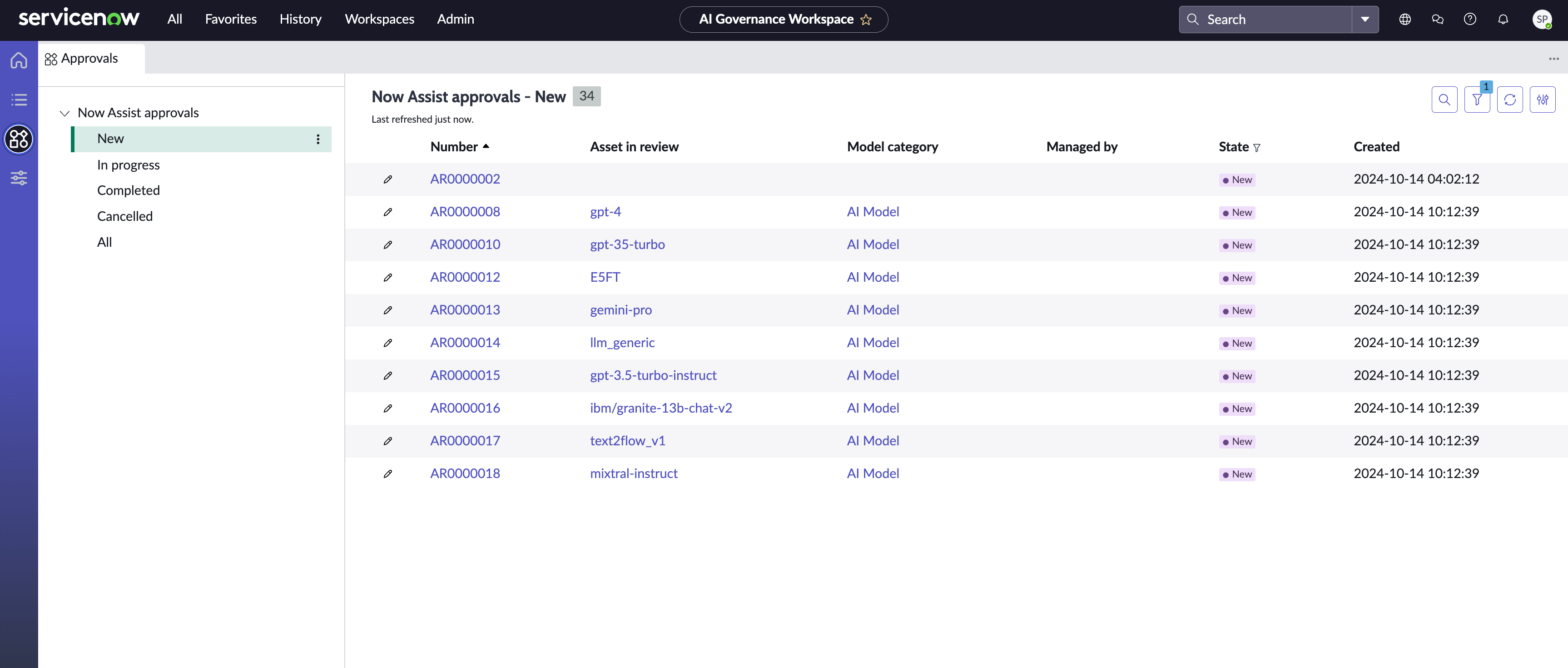
Task: Favorite AI Governance Workspace with star
Action: 866,20
